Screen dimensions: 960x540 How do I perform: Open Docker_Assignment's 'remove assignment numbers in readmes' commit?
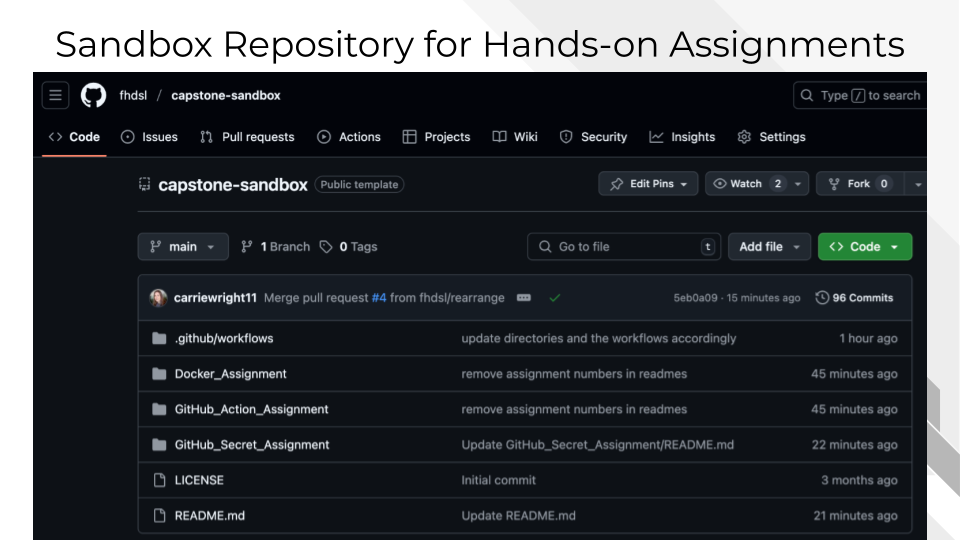click(574, 374)
